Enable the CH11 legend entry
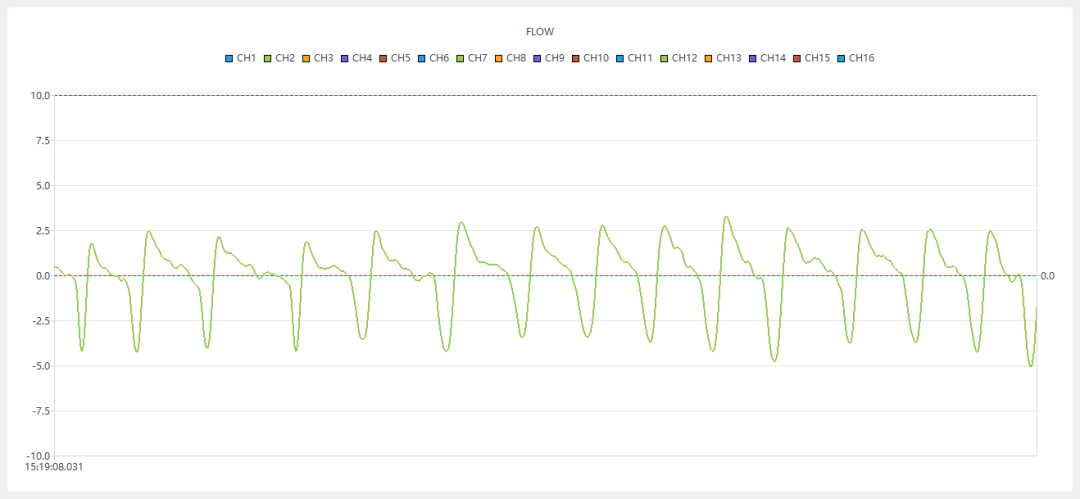The image size is (1080, 499). [635, 58]
